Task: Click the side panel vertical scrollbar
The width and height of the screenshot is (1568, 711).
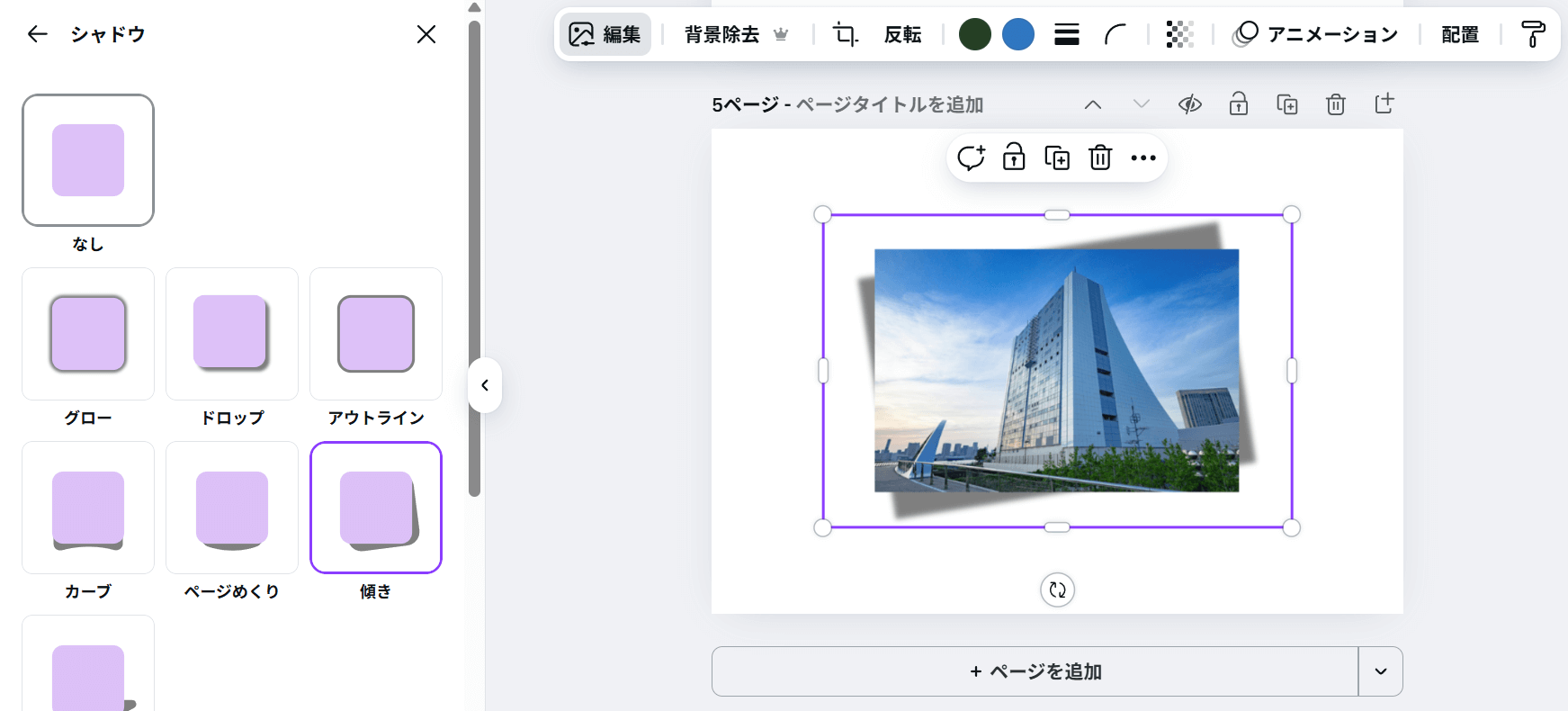Action: point(474,258)
